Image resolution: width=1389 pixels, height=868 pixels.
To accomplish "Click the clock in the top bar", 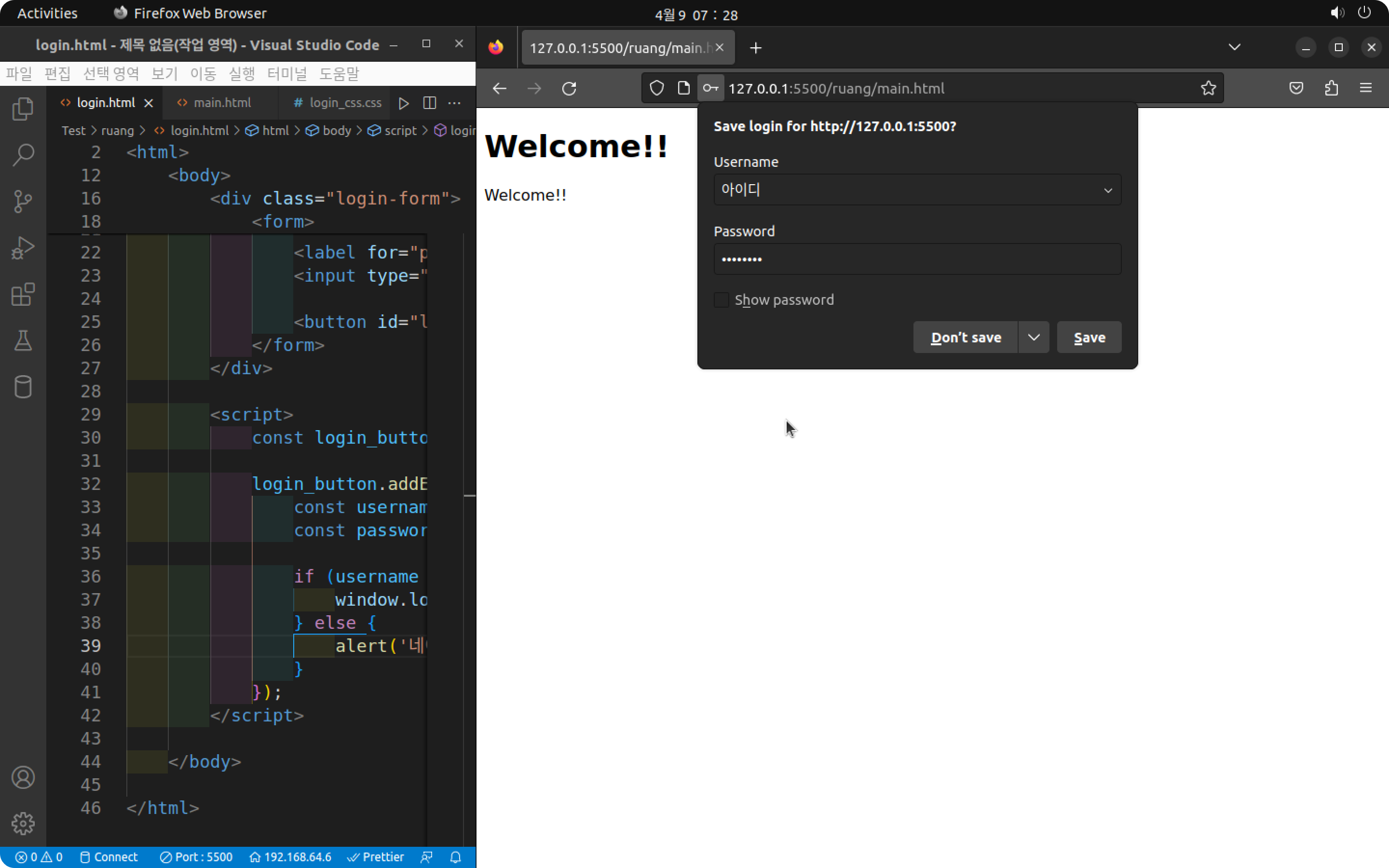I will [695, 14].
